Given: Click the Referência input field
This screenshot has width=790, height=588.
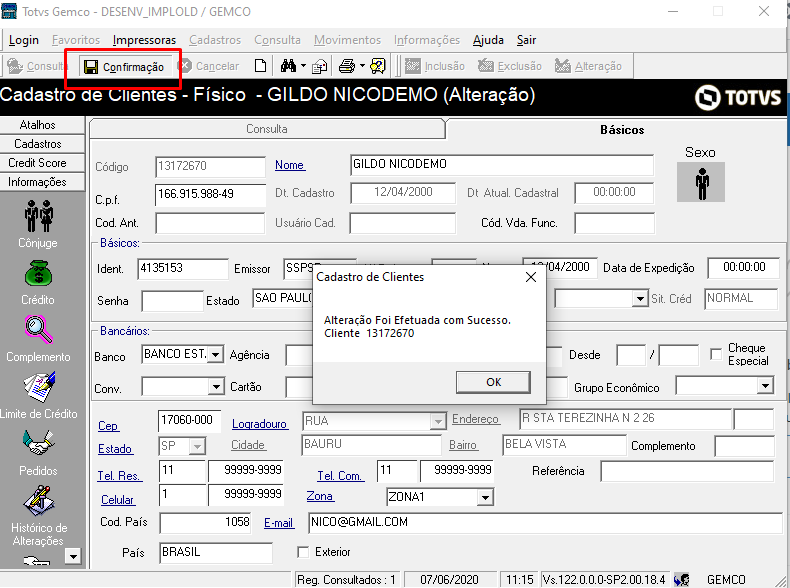Looking at the screenshot, I should [687, 472].
